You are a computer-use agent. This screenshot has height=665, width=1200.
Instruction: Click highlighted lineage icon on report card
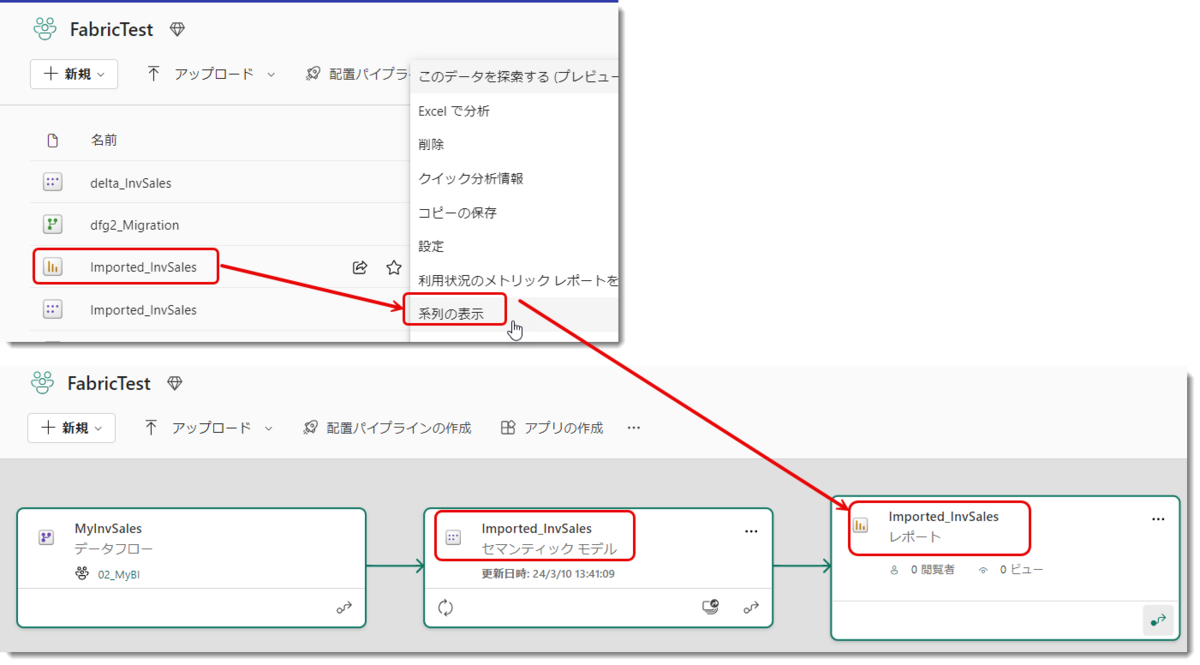coord(1158,620)
